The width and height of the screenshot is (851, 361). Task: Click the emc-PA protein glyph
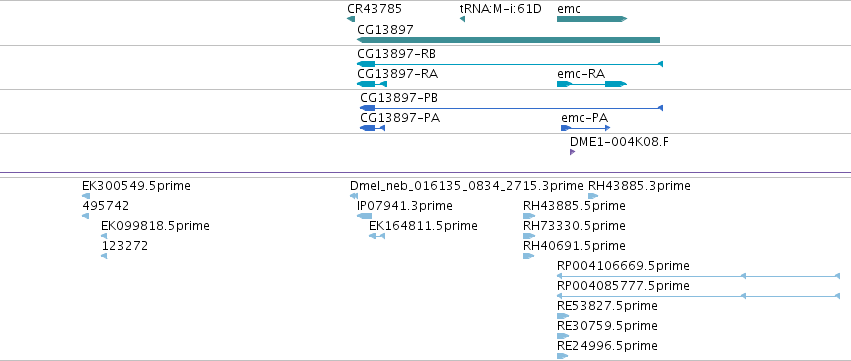point(586,128)
